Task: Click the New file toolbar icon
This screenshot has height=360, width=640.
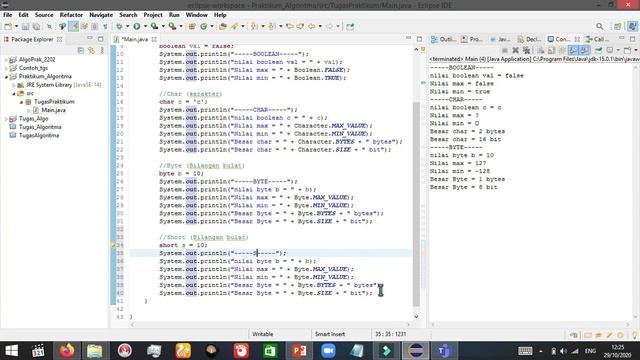Action: [x=8, y=27]
